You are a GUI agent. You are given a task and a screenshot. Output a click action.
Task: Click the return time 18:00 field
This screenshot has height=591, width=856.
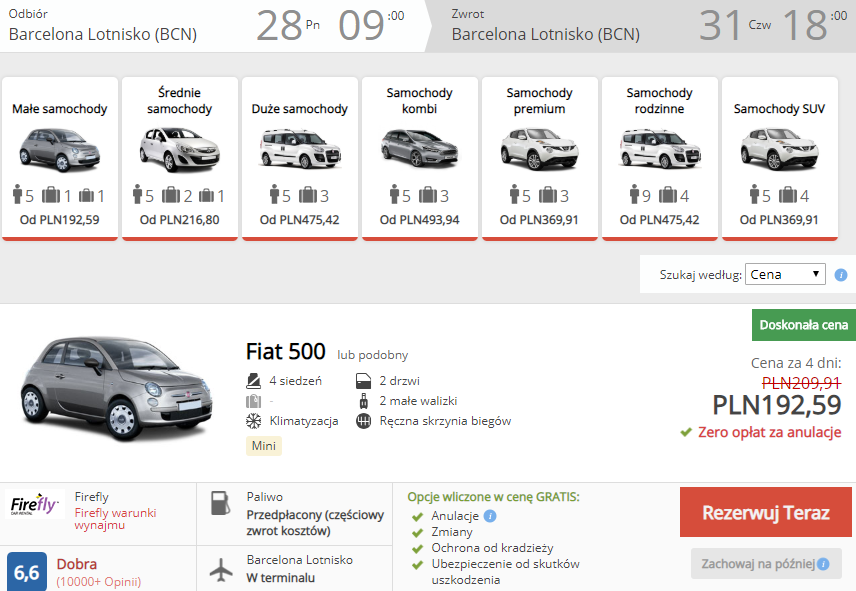coord(815,25)
